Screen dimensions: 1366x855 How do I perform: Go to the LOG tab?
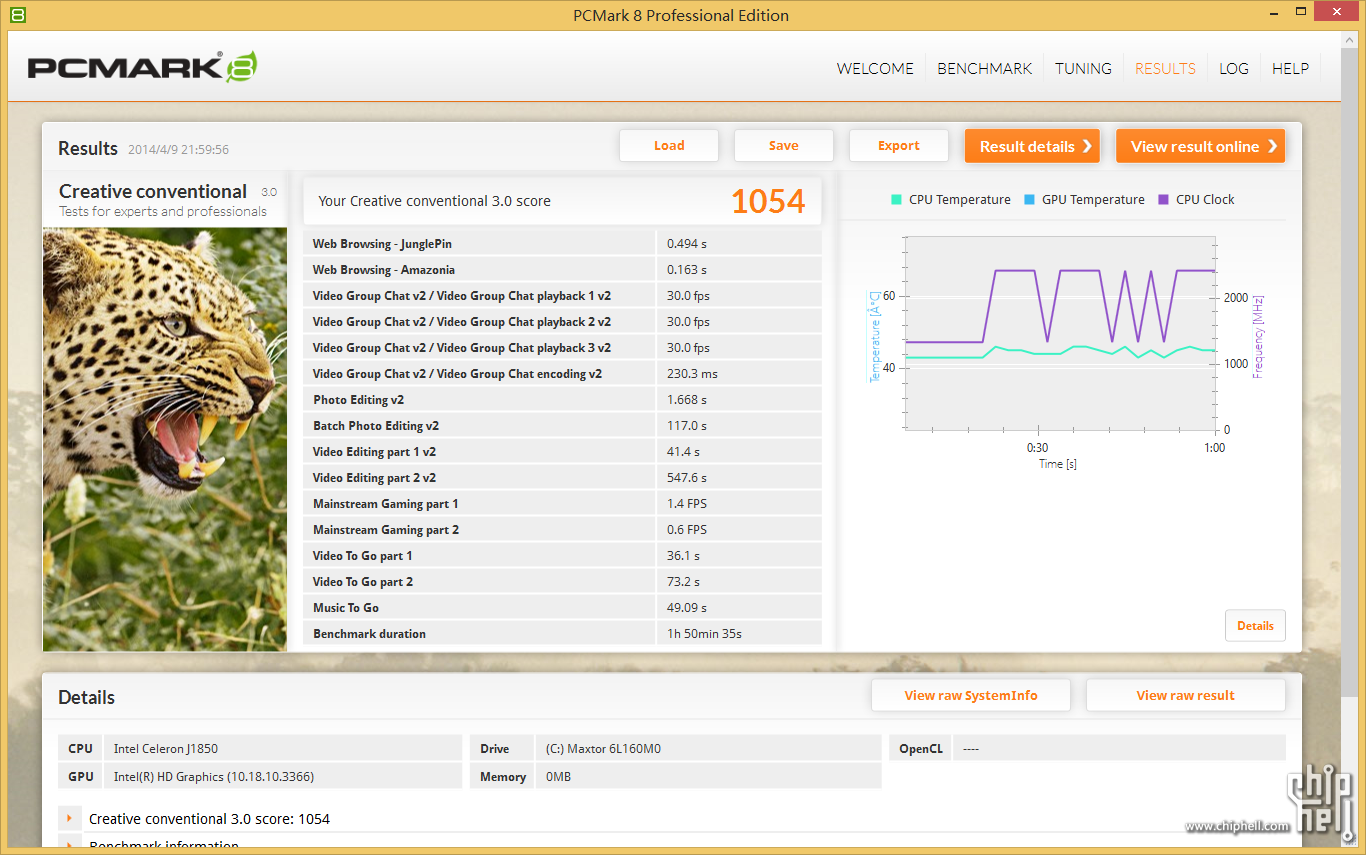[1234, 68]
